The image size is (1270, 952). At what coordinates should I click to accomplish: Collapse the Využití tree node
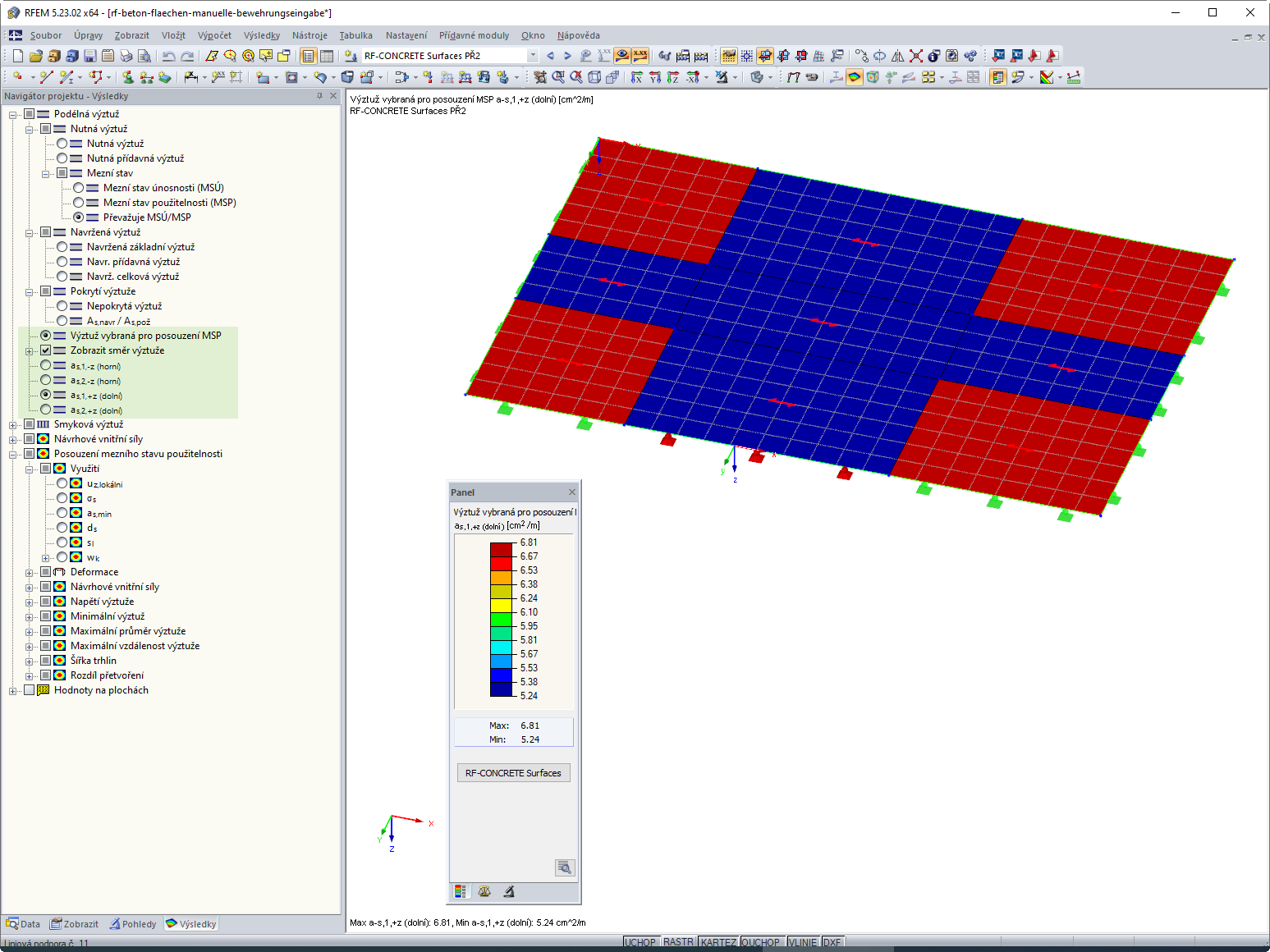pyautogui.click(x=30, y=469)
